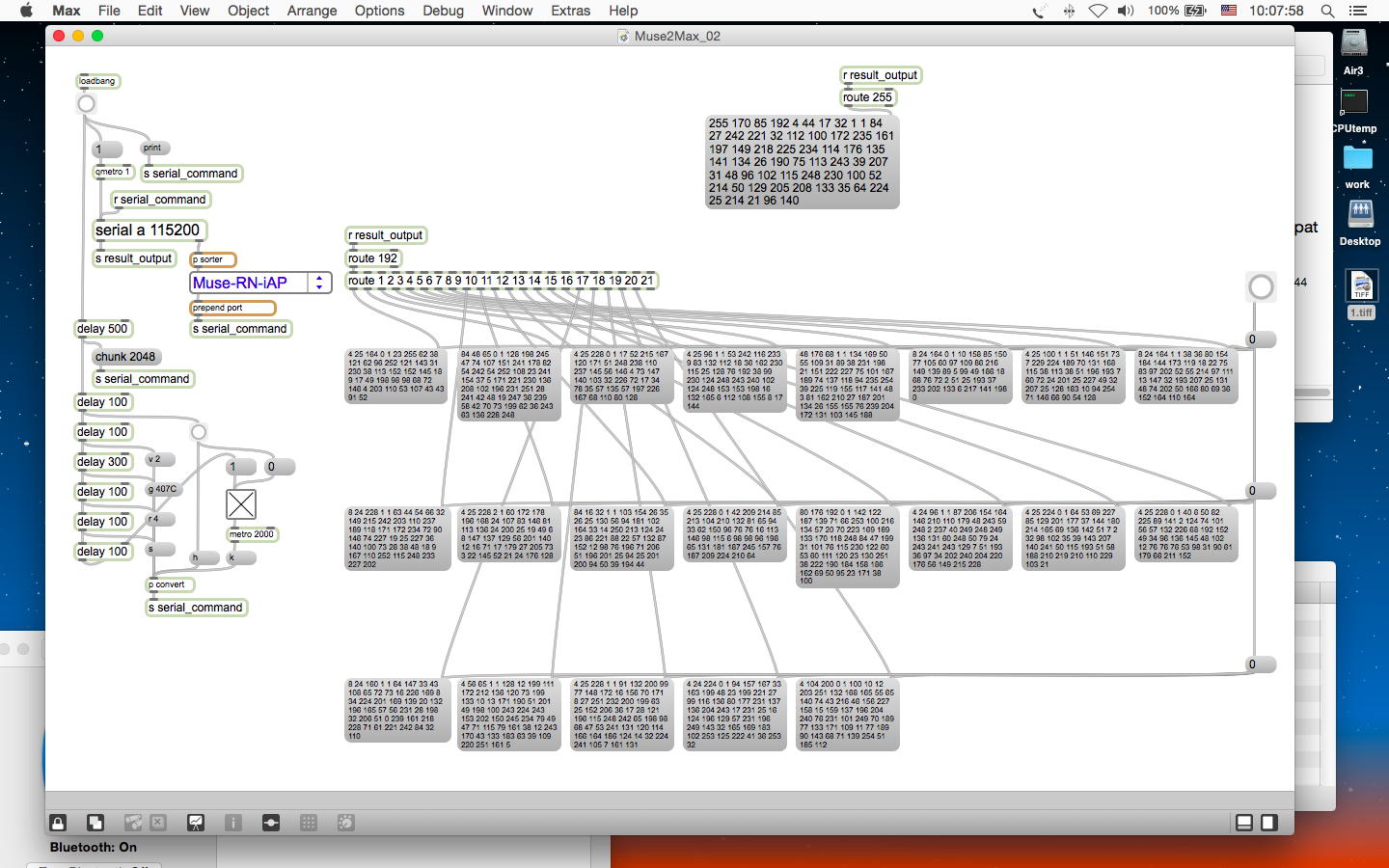Viewport: 1389px width, 868px height.
Task: Click the large bang button at far right
Action: tap(1261, 286)
